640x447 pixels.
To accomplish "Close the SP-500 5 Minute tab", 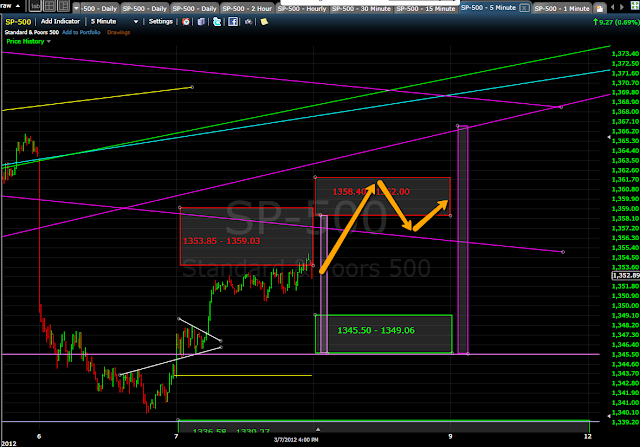I will click(x=524, y=8).
